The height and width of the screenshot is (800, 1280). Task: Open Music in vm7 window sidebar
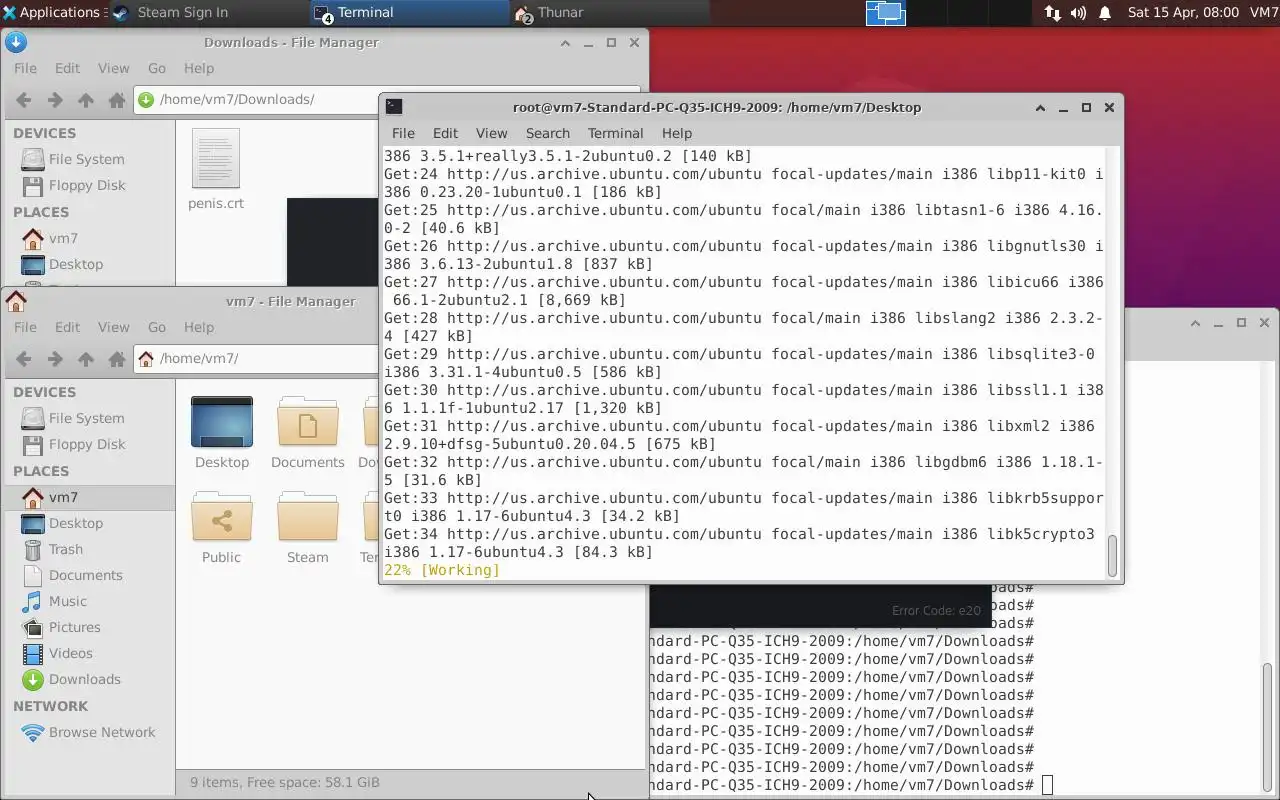click(x=68, y=601)
